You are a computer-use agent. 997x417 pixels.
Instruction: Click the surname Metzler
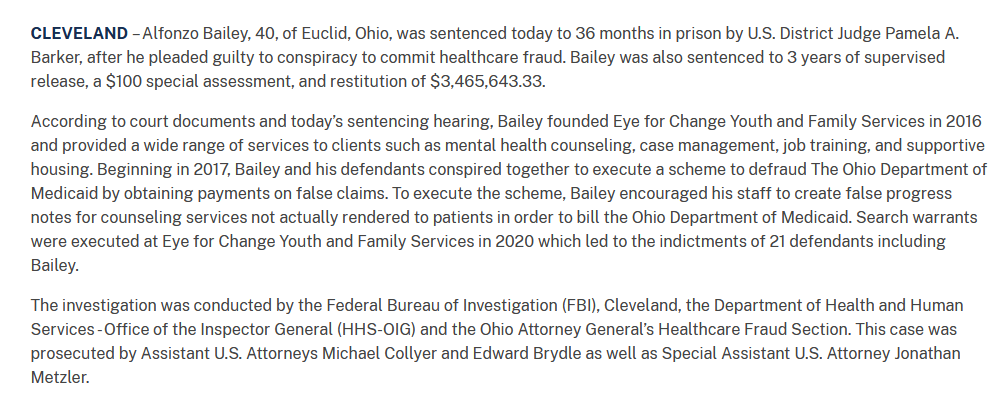point(62,377)
